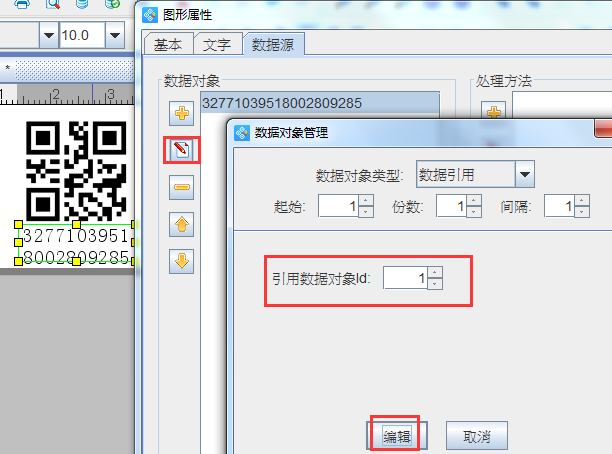
Task: Add a processing method with plus icon
Action: [x=493, y=114]
